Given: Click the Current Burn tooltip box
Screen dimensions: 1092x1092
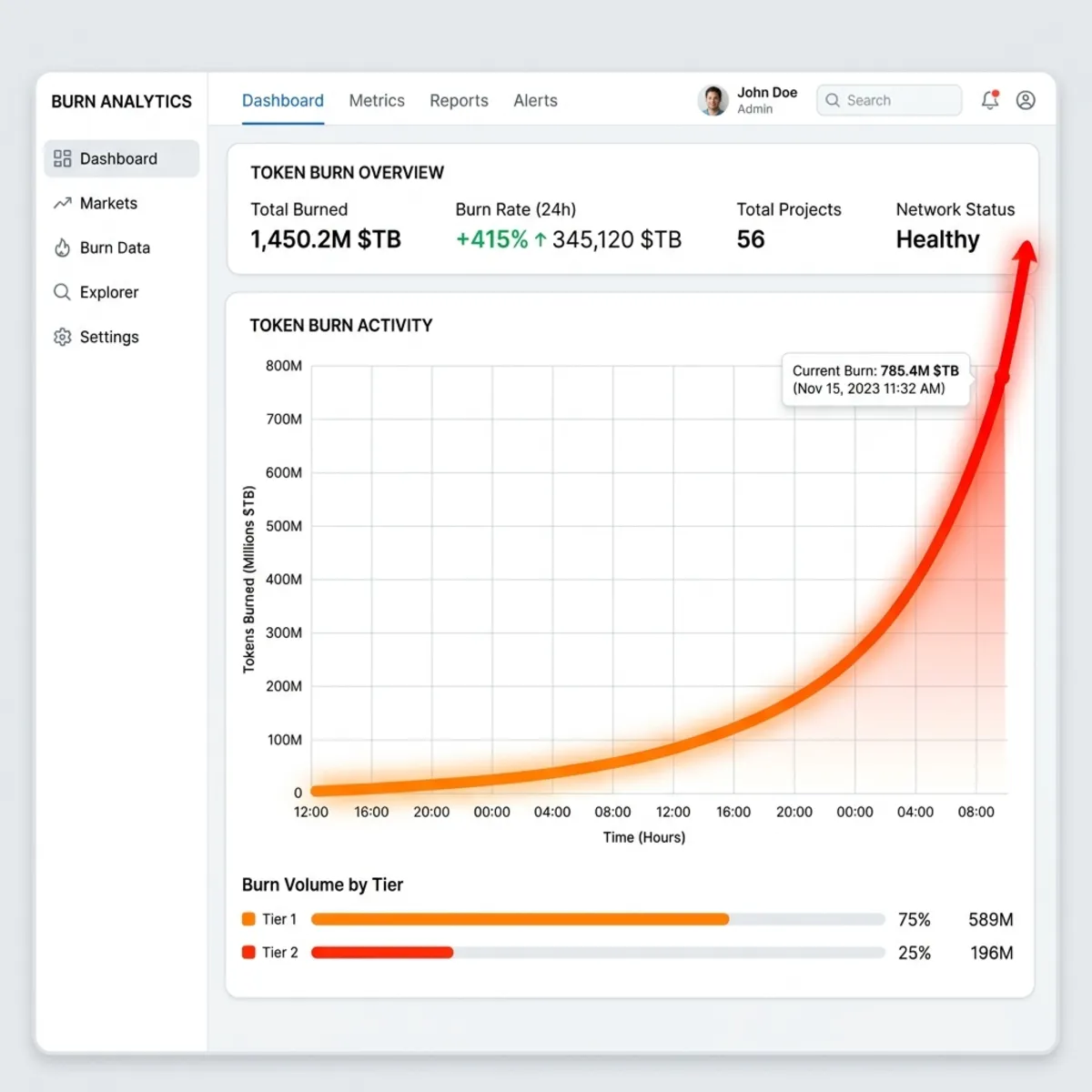Looking at the screenshot, I should click(x=875, y=379).
